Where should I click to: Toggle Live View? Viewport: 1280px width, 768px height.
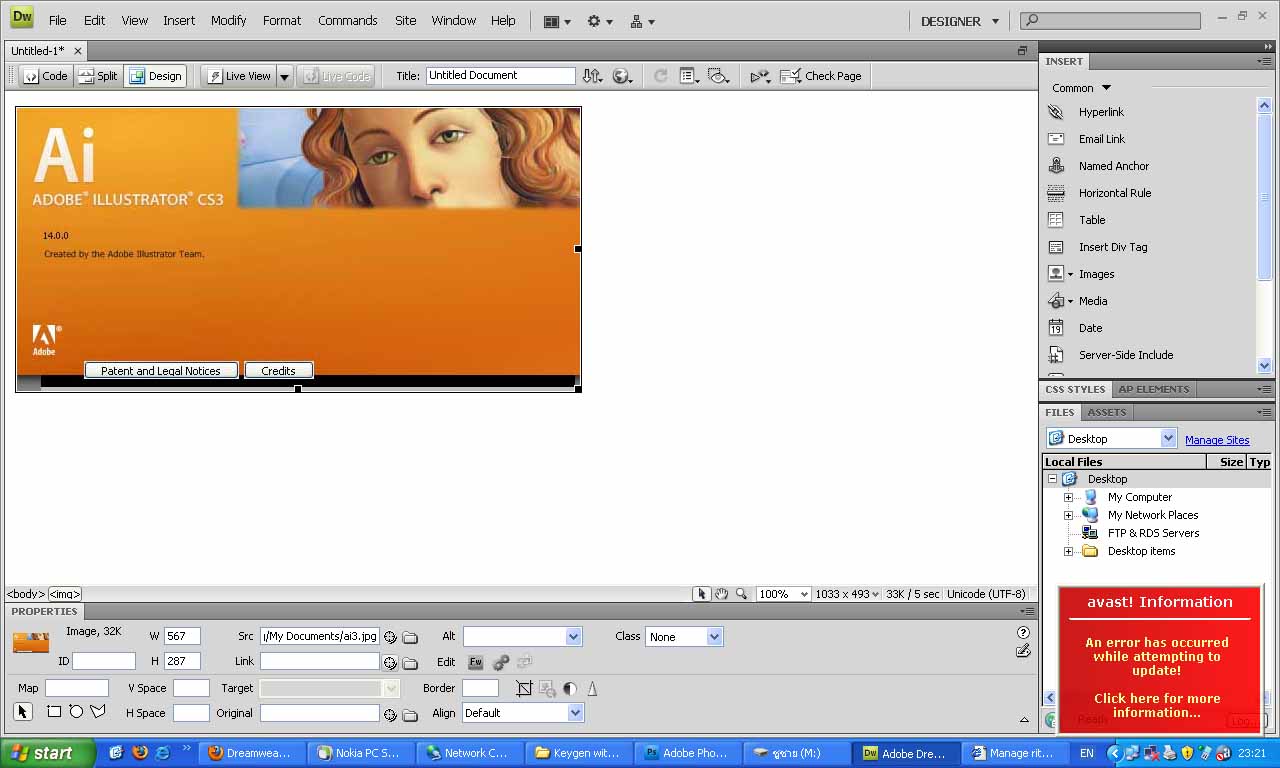[x=239, y=76]
